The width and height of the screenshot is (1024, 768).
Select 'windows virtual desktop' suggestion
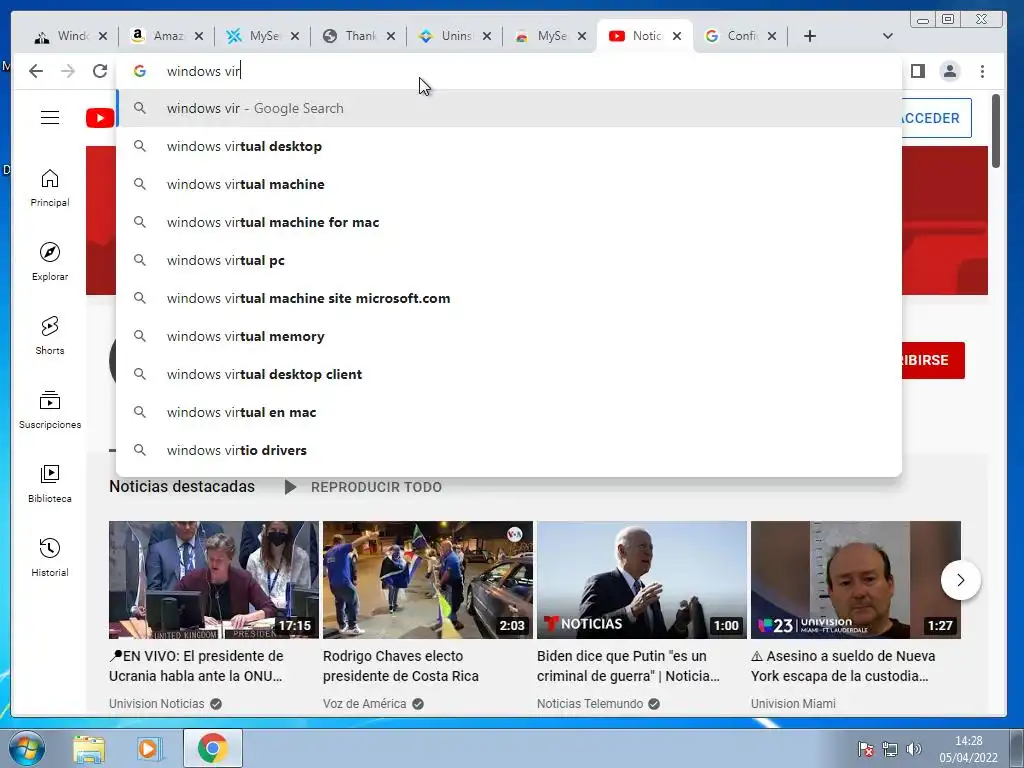coord(509,146)
